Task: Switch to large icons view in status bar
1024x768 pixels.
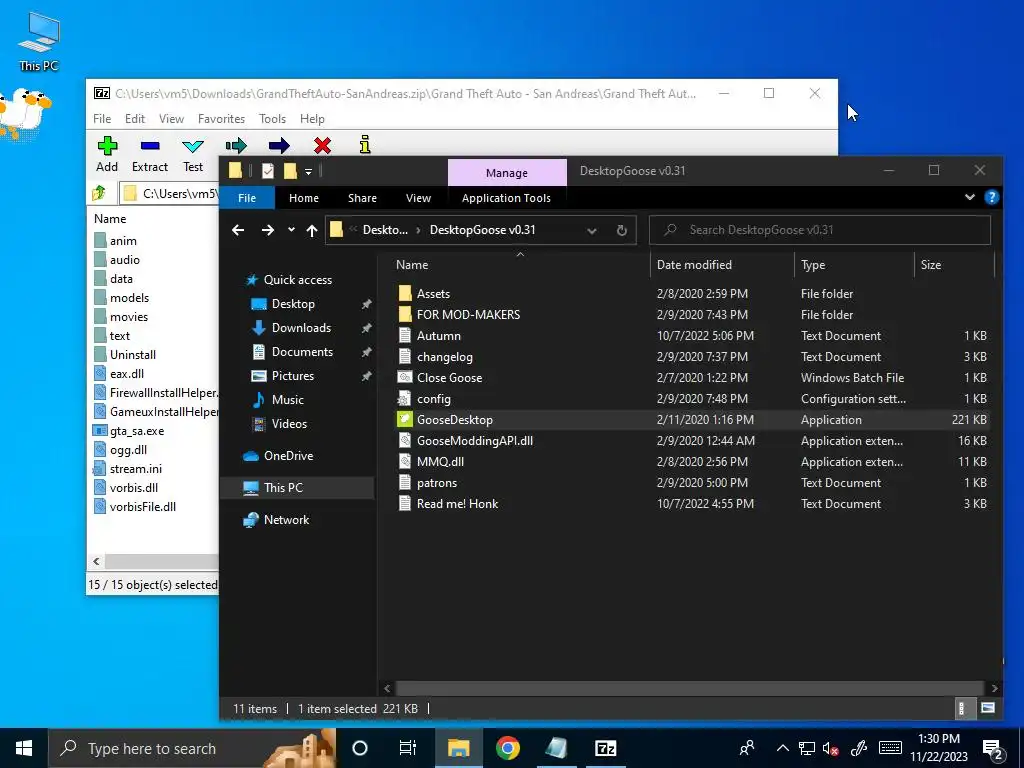Action: coord(988,709)
